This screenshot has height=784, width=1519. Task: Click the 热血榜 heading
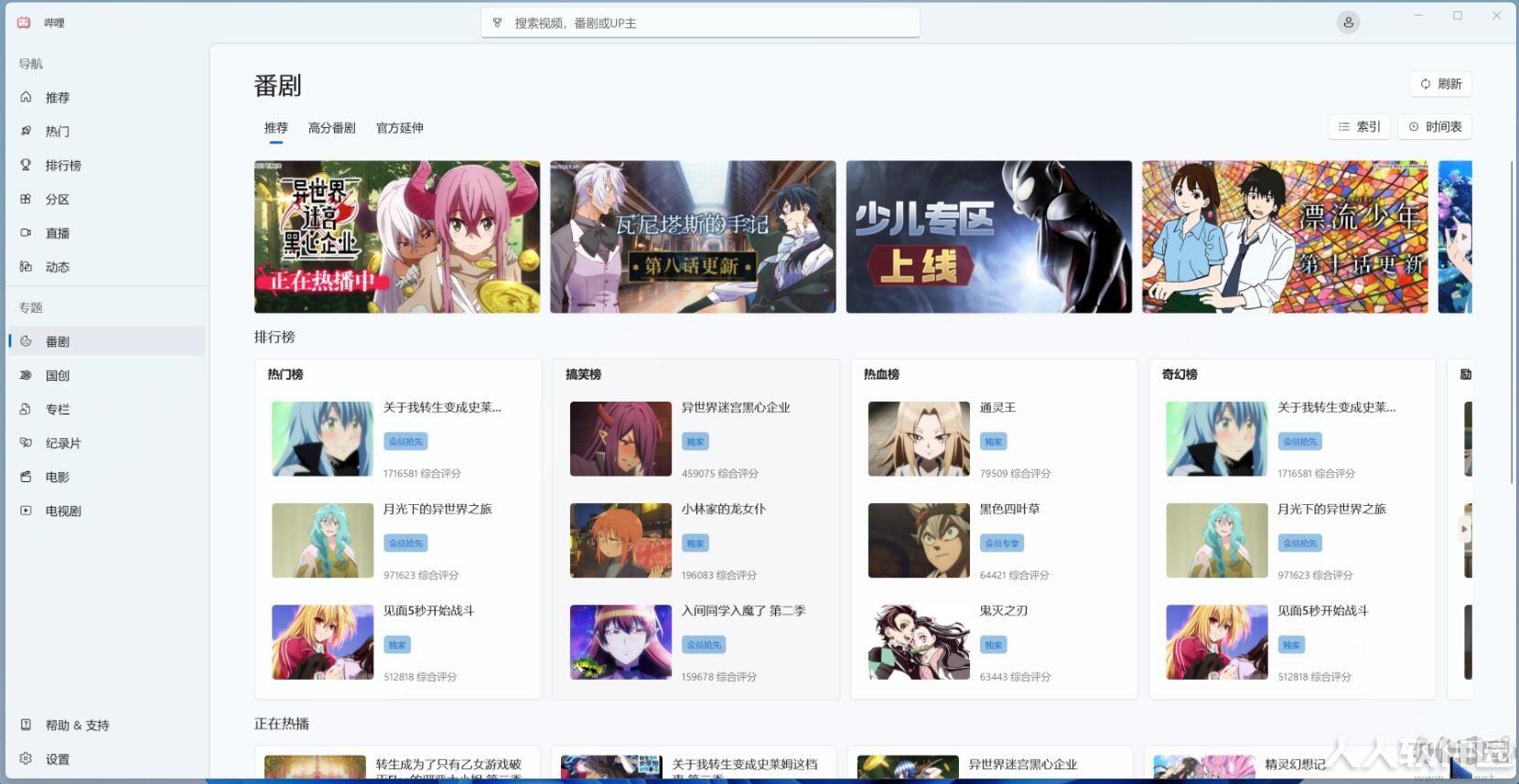882,374
